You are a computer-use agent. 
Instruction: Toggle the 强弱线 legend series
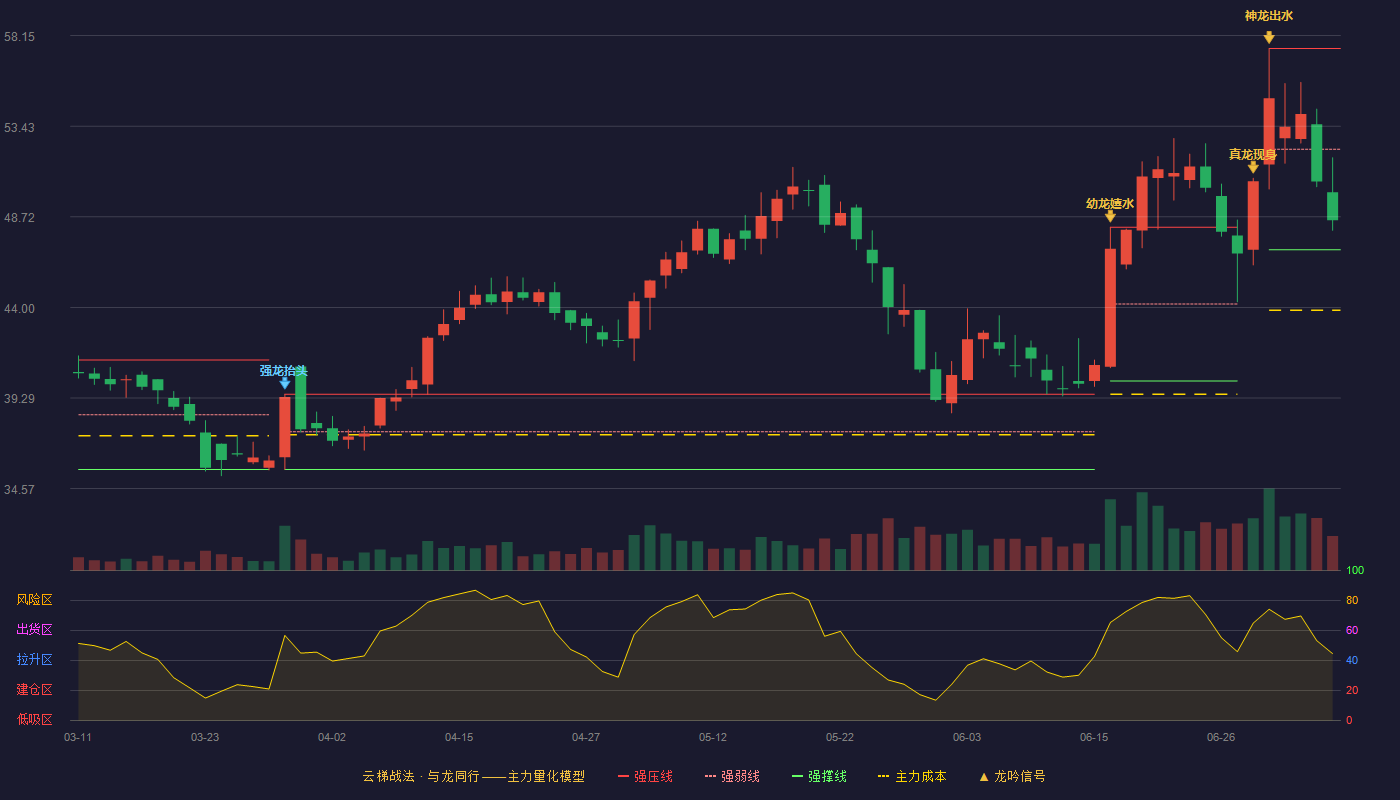point(732,776)
